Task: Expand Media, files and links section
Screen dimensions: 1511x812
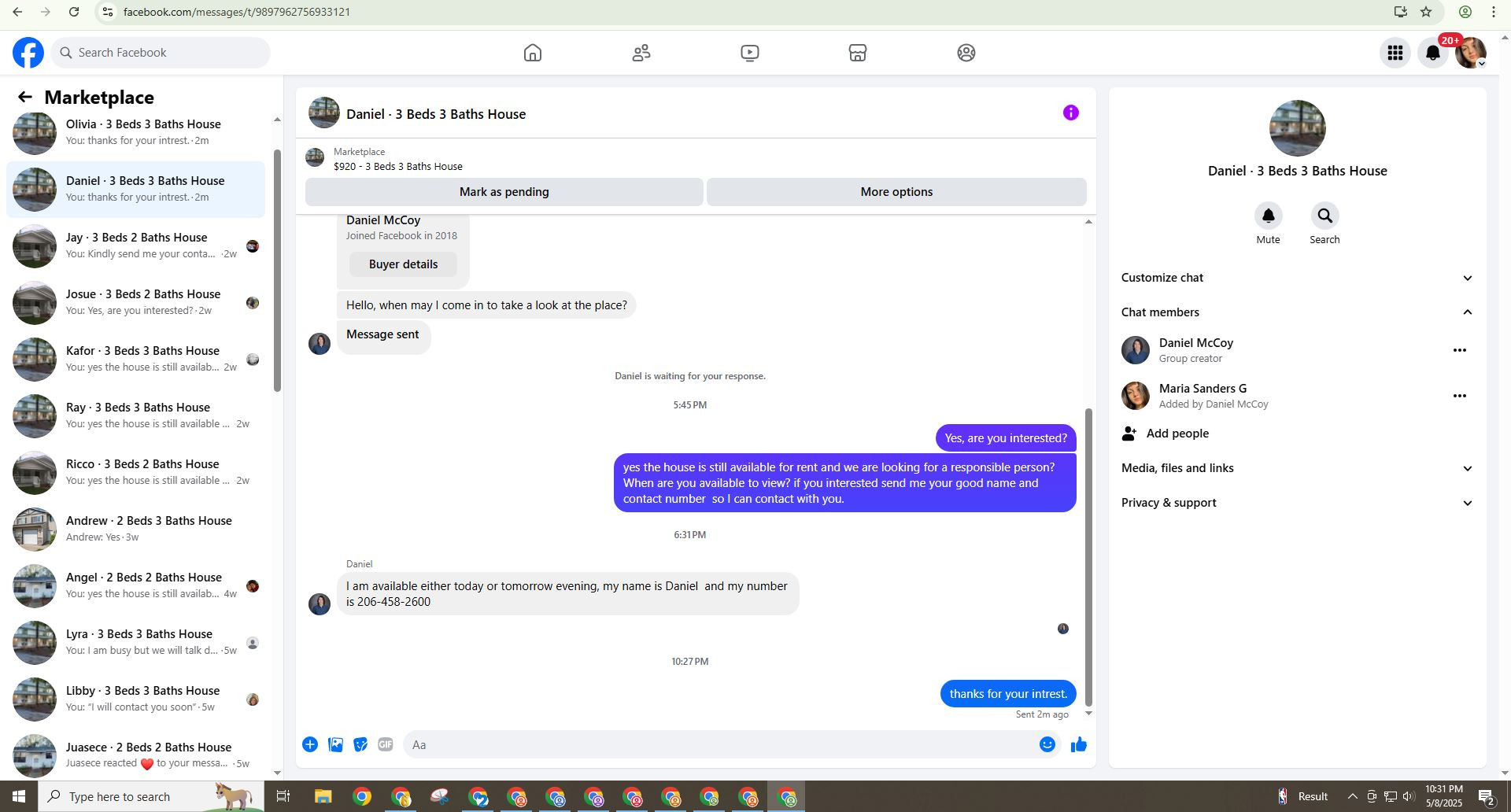Action: [1297, 468]
